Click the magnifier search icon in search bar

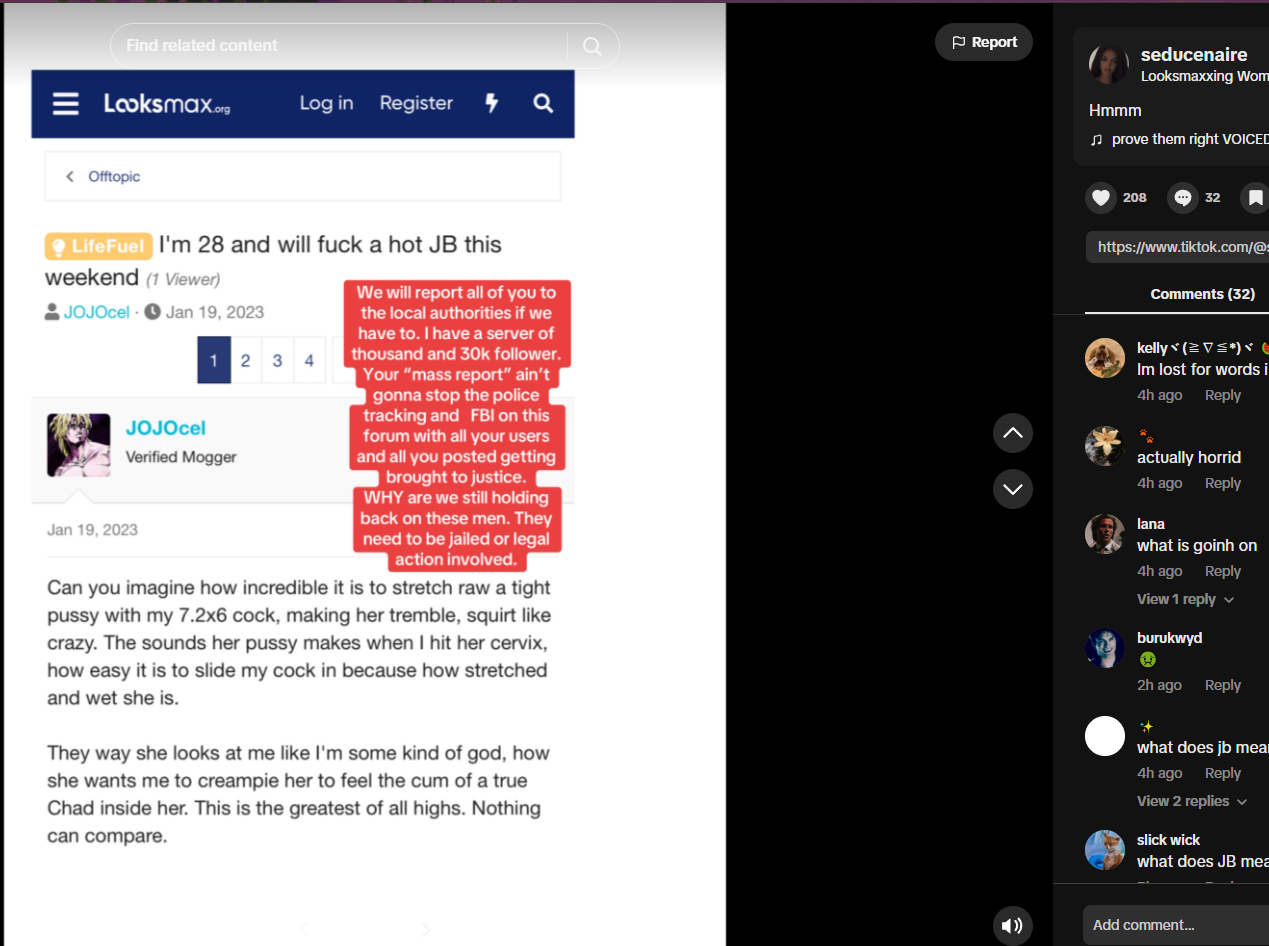(592, 46)
